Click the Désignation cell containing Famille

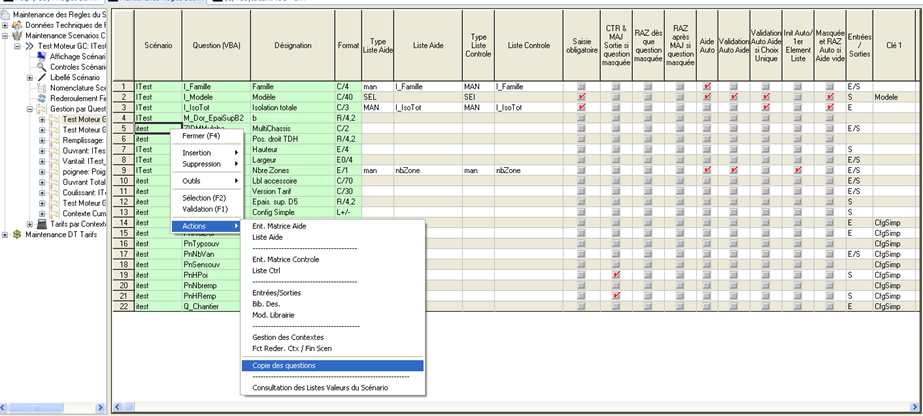[290, 87]
